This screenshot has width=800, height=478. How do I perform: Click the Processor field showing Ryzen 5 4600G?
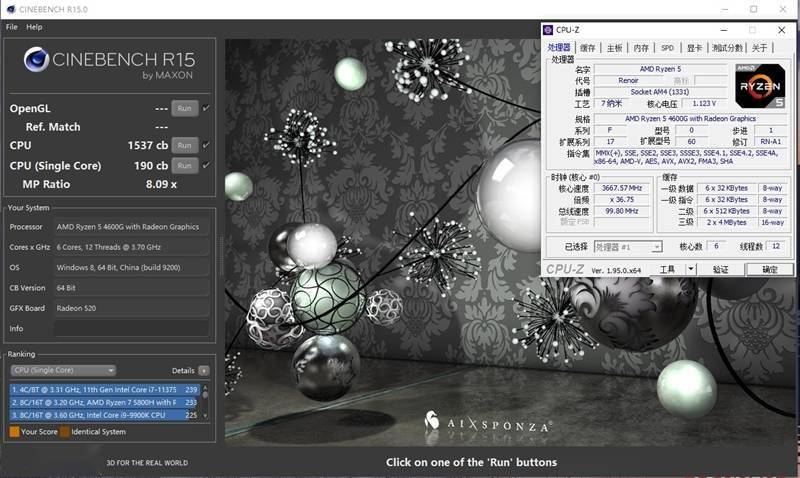[132, 227]
